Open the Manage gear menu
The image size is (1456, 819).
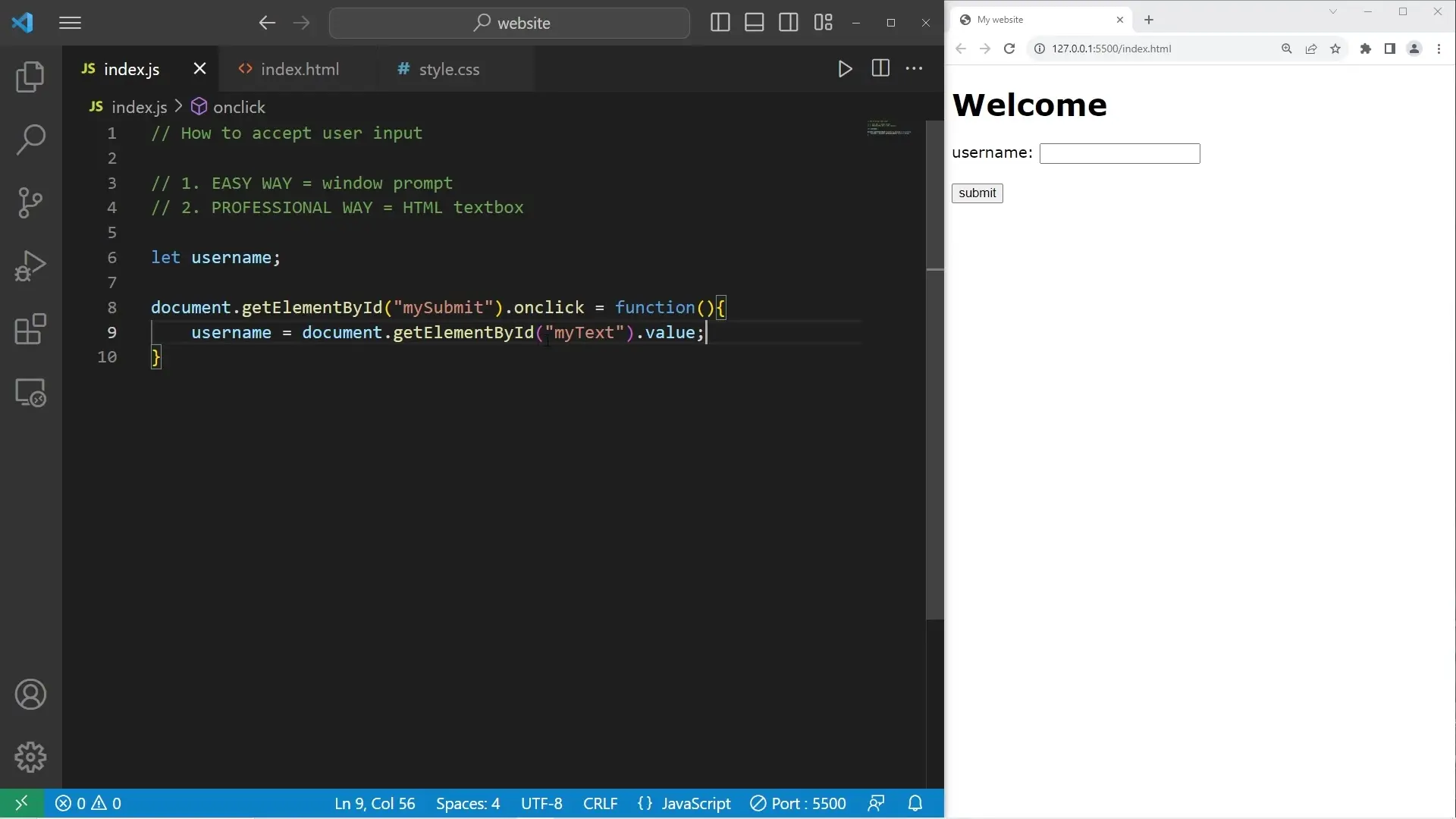click(30, 757)
